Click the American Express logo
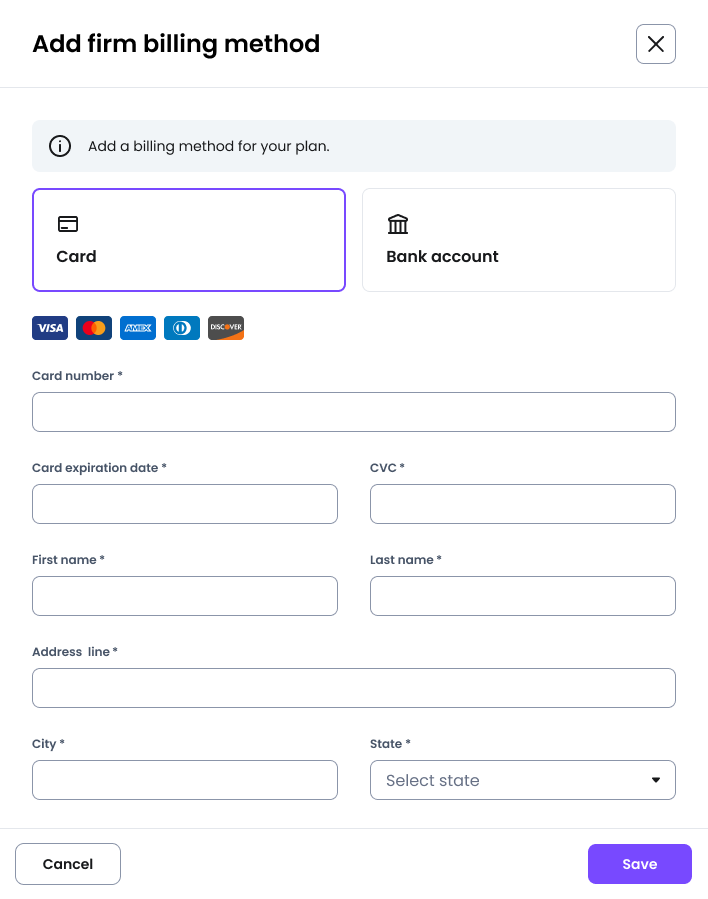 click(138, 328)
